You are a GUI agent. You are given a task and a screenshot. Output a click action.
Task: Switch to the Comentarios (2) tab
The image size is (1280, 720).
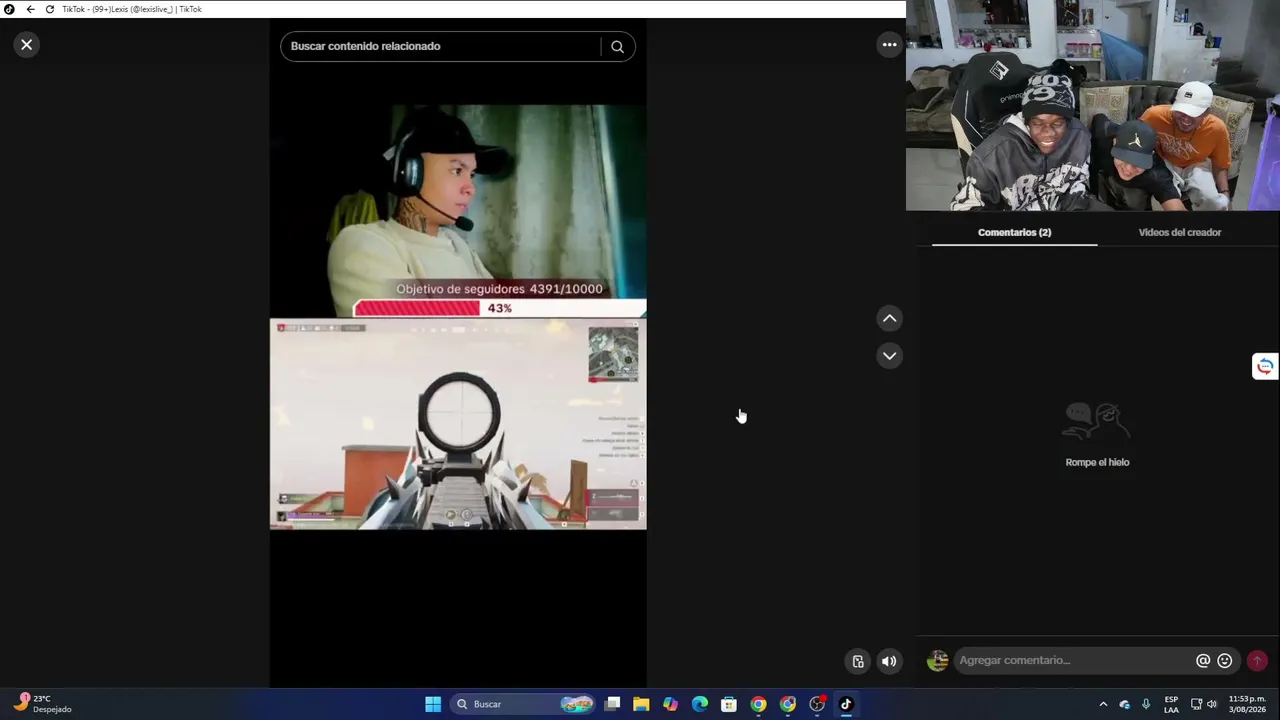pyautogui.click(x=1014, y=232)
